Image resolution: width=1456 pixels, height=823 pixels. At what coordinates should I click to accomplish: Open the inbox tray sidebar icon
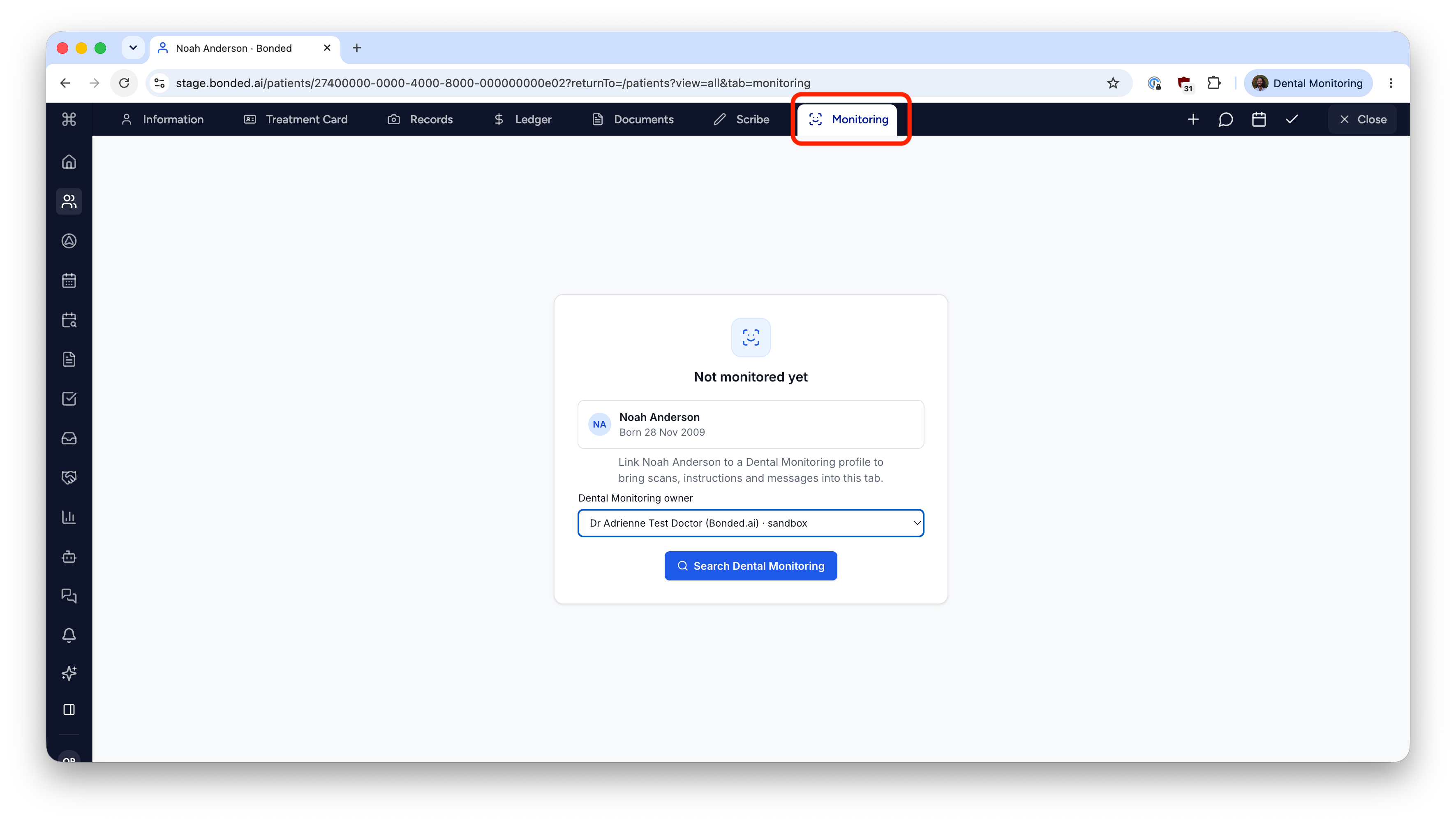coord(69,438)
